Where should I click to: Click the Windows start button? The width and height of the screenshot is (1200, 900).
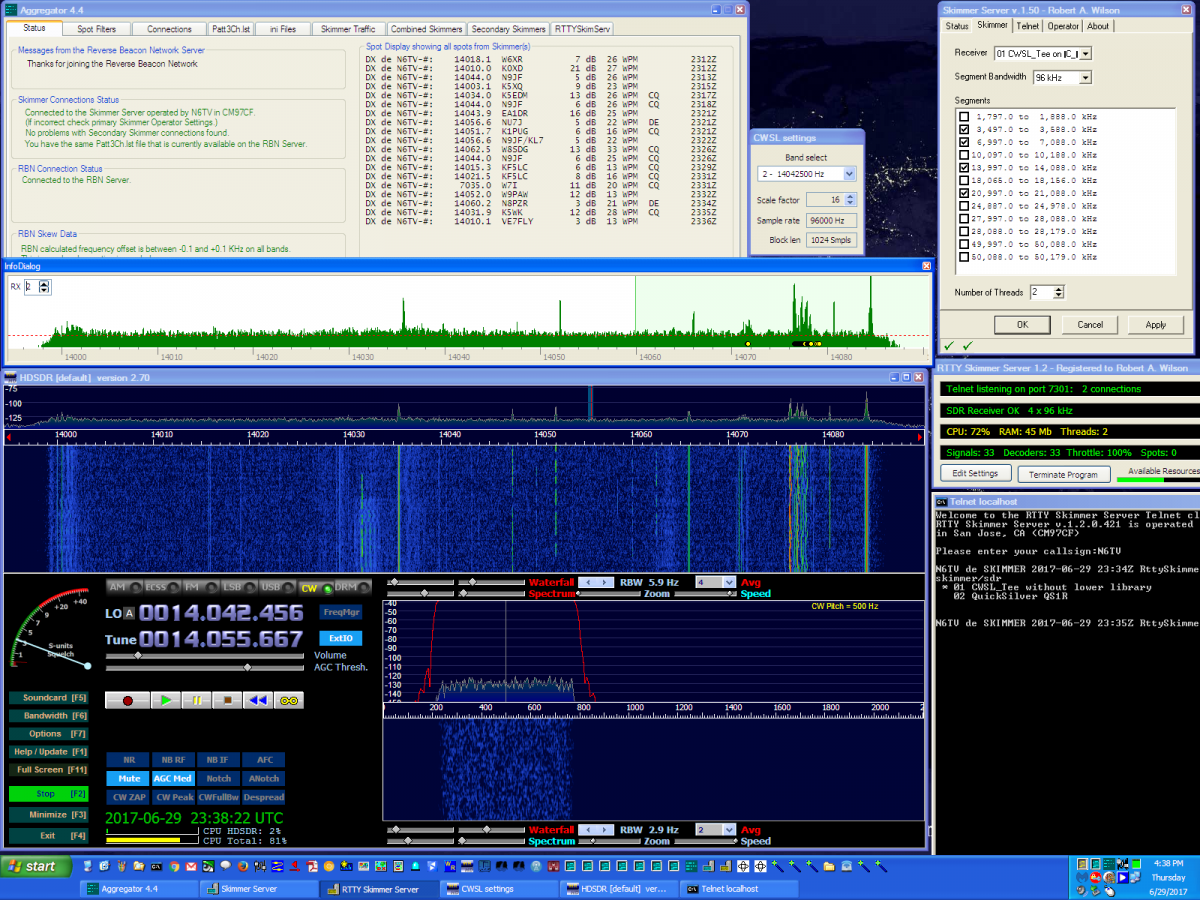[35, 866]
